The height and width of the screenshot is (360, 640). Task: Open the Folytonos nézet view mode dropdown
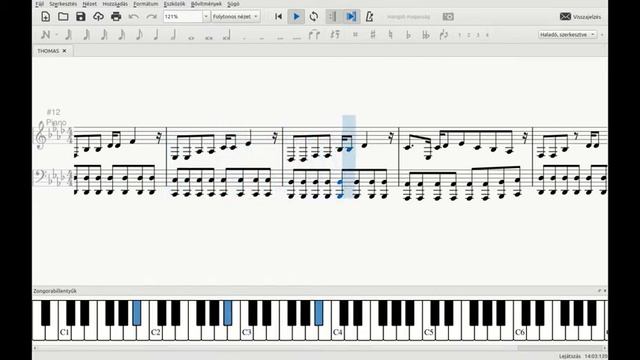click(236, 17)
